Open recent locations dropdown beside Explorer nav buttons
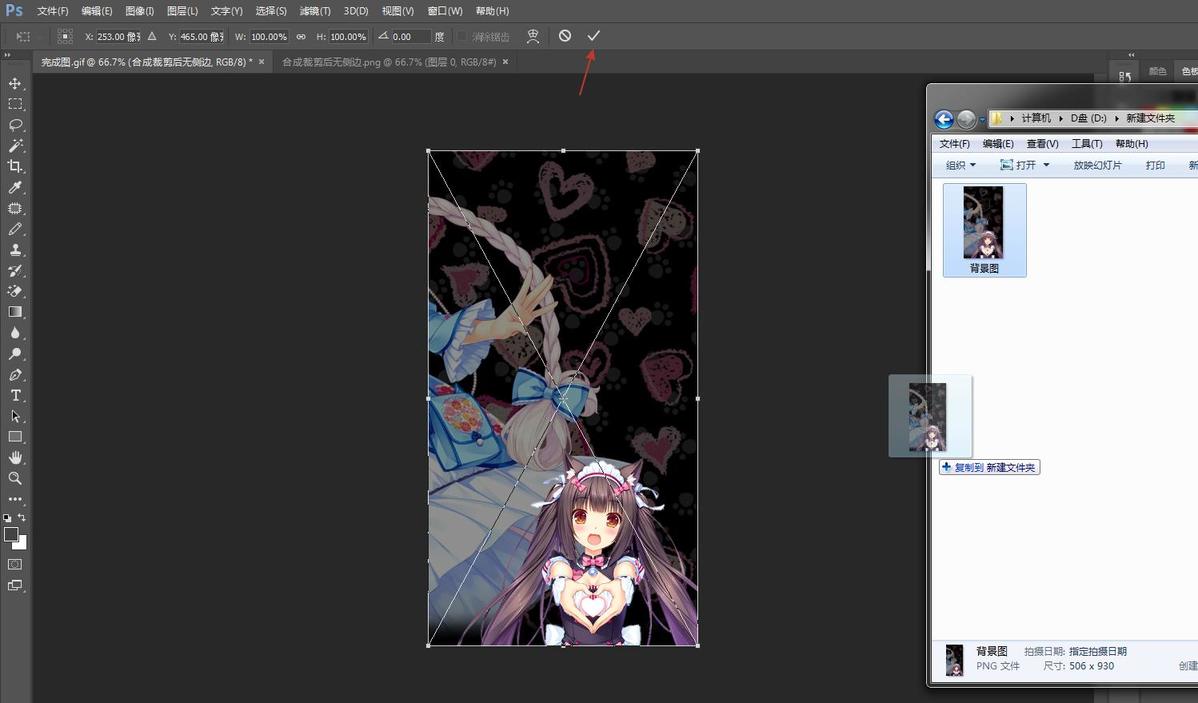 [981, 119]
